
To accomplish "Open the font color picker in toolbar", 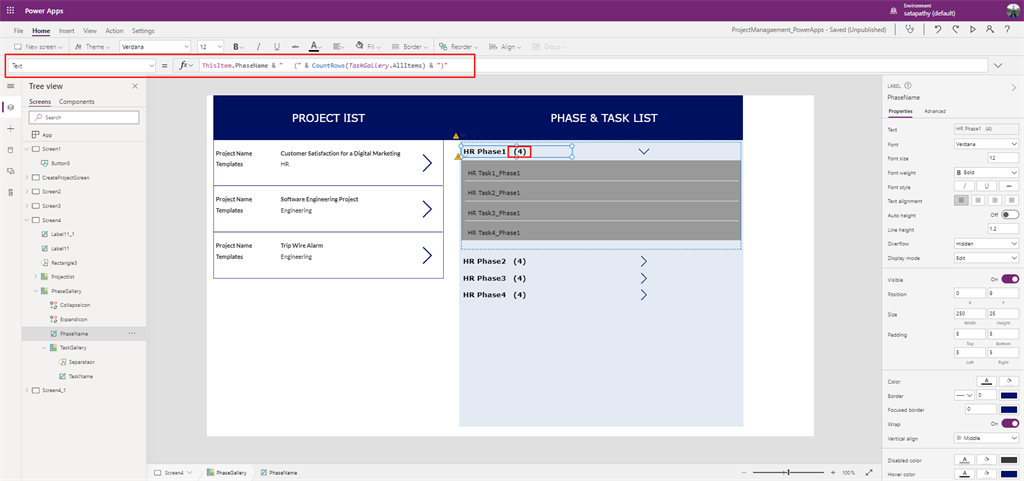I will pyautogui.click(x=315, y=47).
